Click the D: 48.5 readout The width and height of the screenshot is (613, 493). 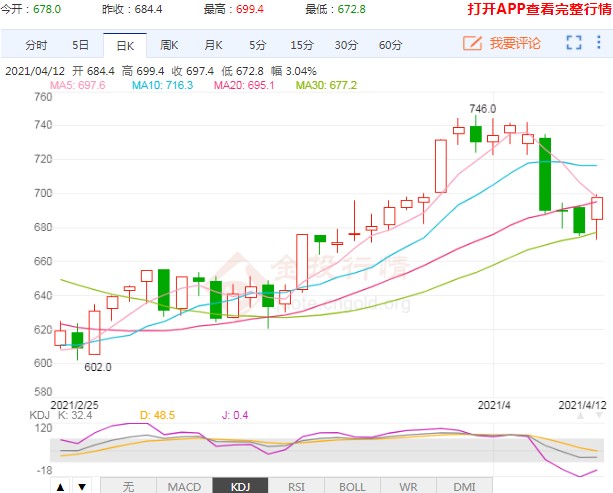click(x=157, y=415)
